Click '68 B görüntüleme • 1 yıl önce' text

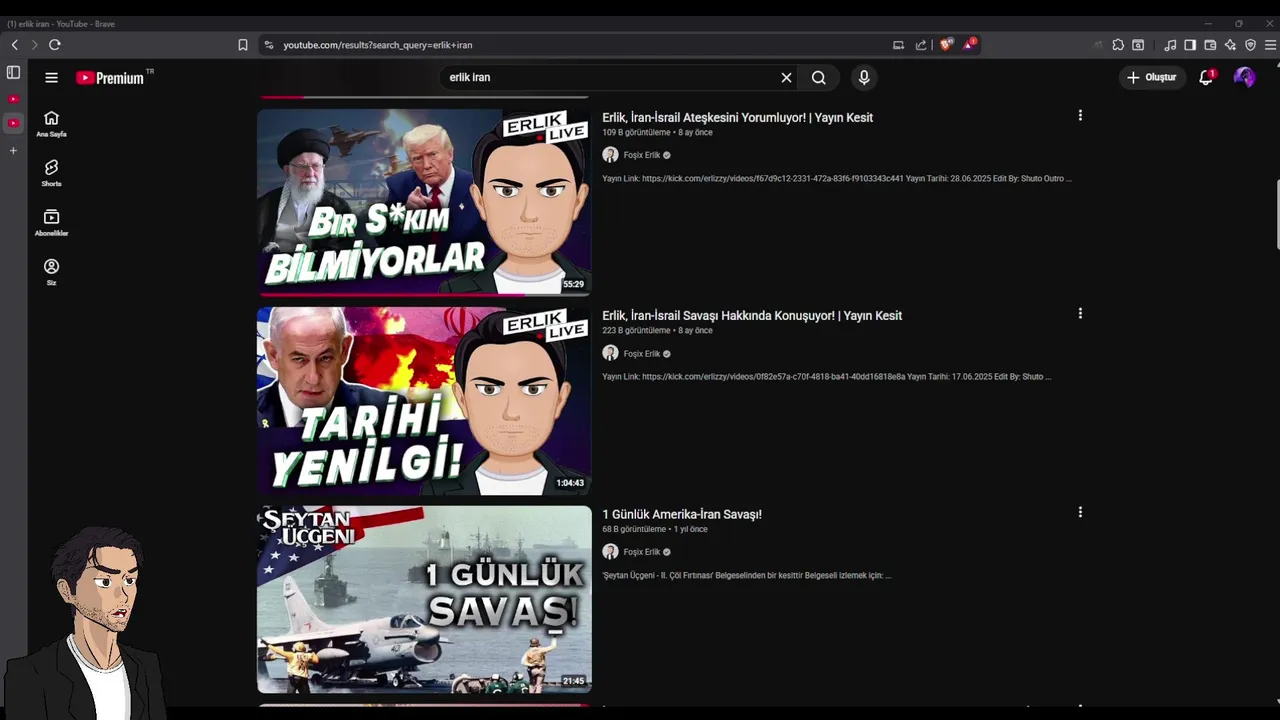654,529
